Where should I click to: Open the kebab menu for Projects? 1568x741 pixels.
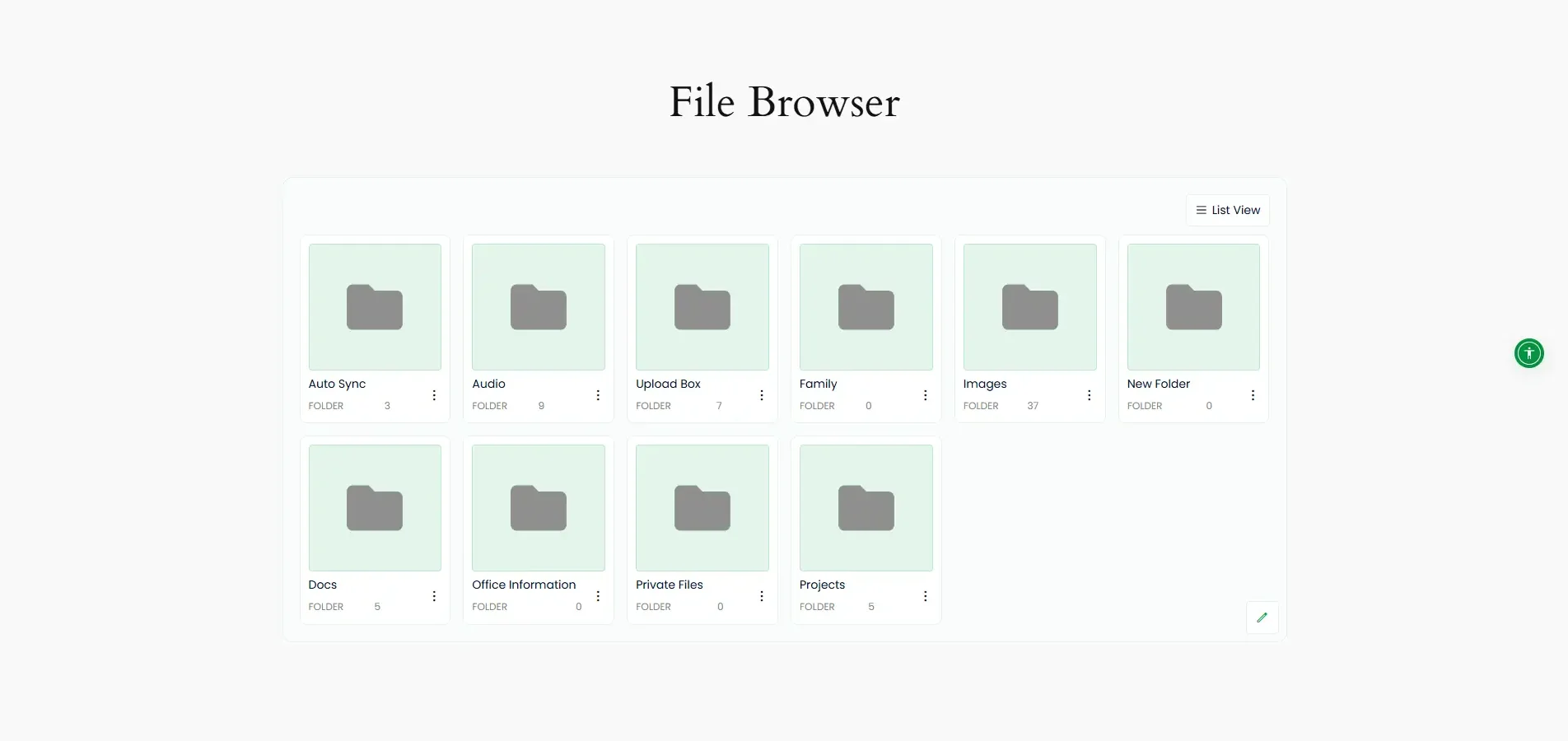pos(925,596)
